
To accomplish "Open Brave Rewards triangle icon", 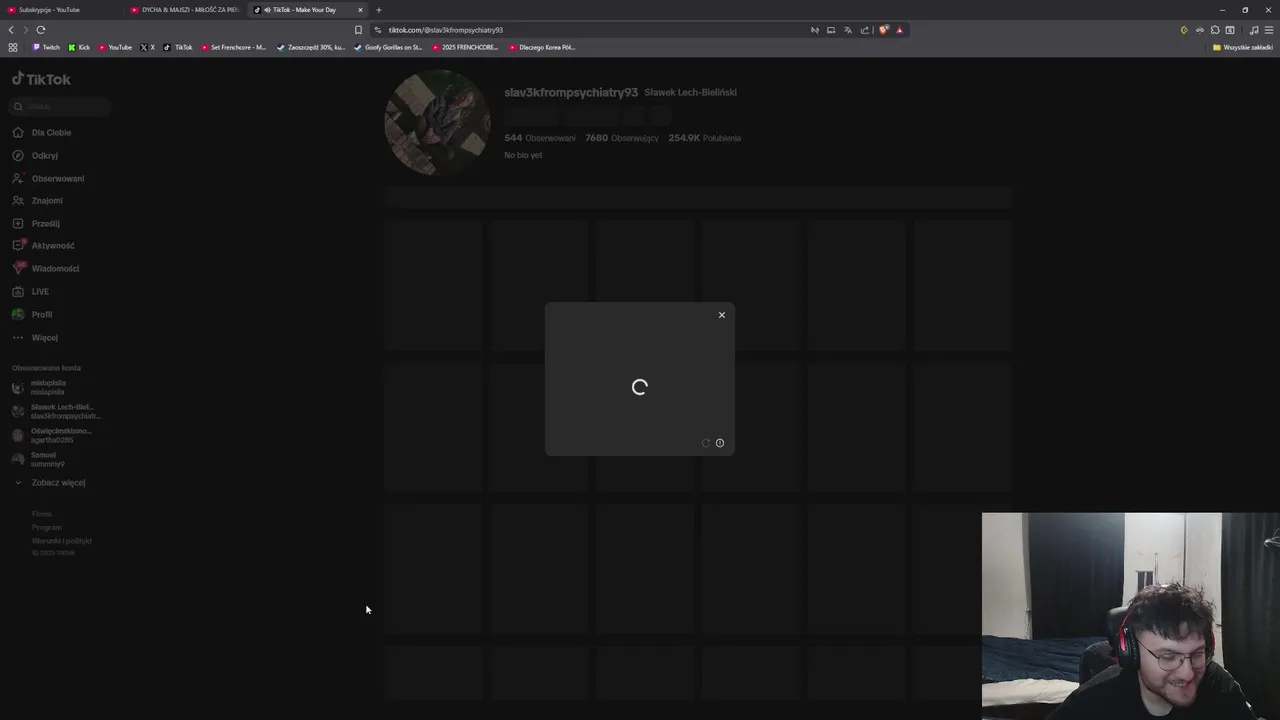I will pos(899,30).
